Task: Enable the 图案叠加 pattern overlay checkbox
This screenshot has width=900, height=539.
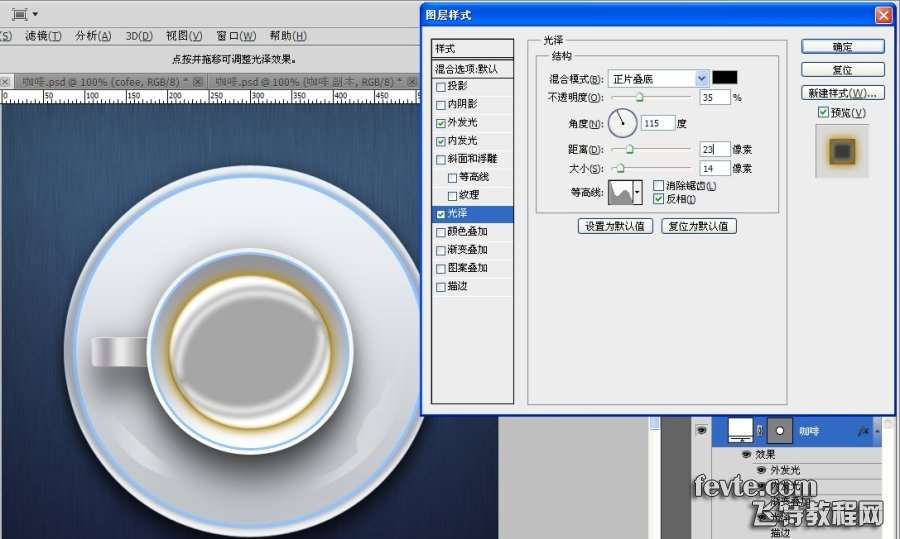Action: 441,269
